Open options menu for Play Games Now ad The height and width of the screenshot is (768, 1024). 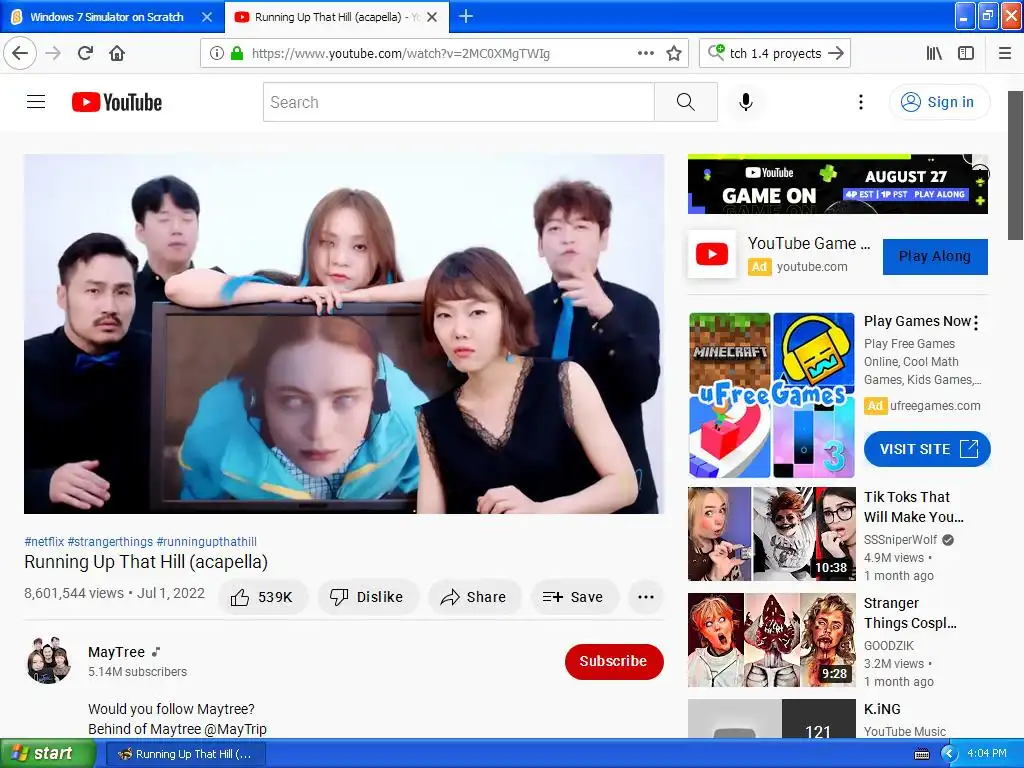pos(976,322)
